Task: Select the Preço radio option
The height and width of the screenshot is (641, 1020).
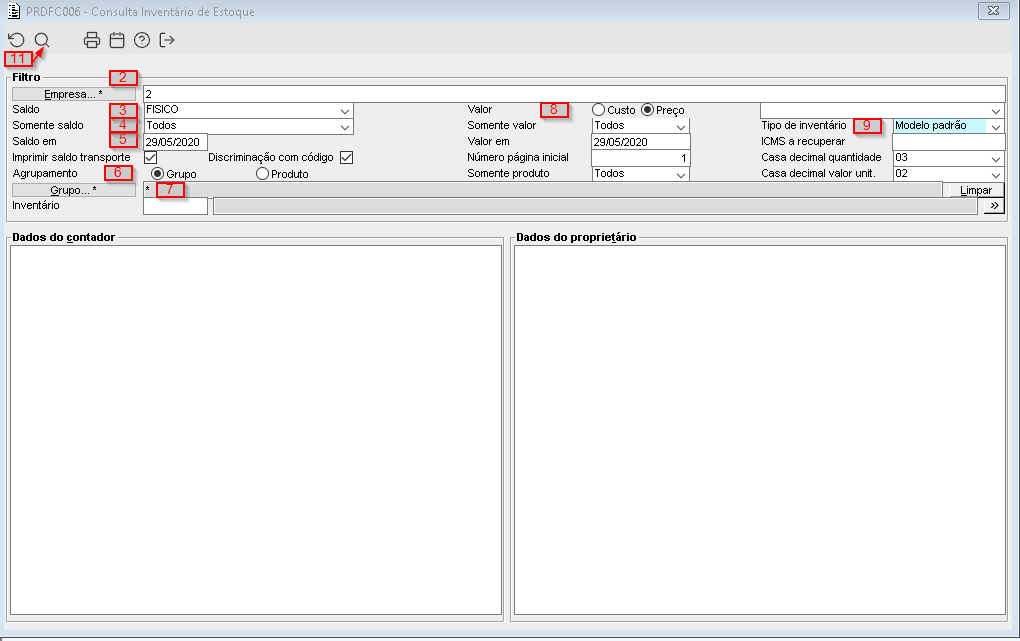Action: (x=647, y=110)
